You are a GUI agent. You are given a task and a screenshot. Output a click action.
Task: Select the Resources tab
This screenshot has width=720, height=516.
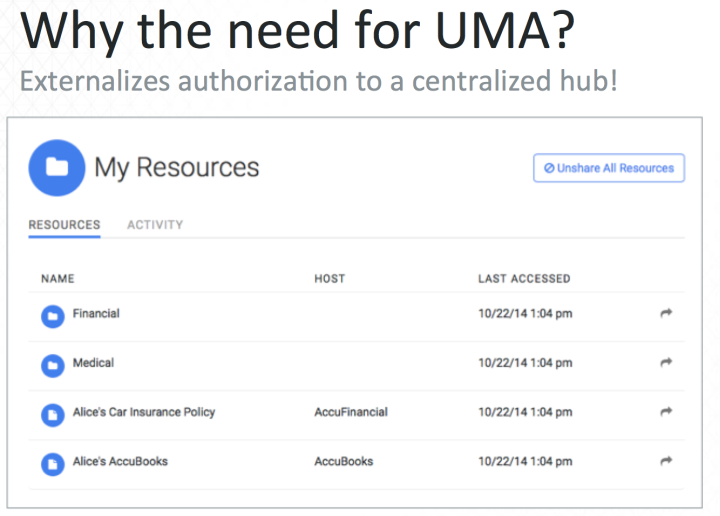64,225
